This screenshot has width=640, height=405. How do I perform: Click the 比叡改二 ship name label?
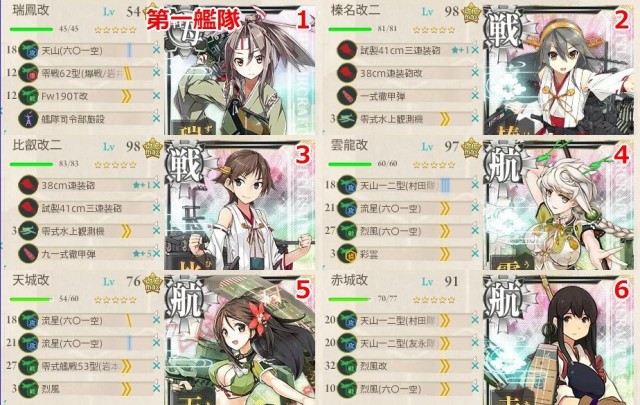37,145
